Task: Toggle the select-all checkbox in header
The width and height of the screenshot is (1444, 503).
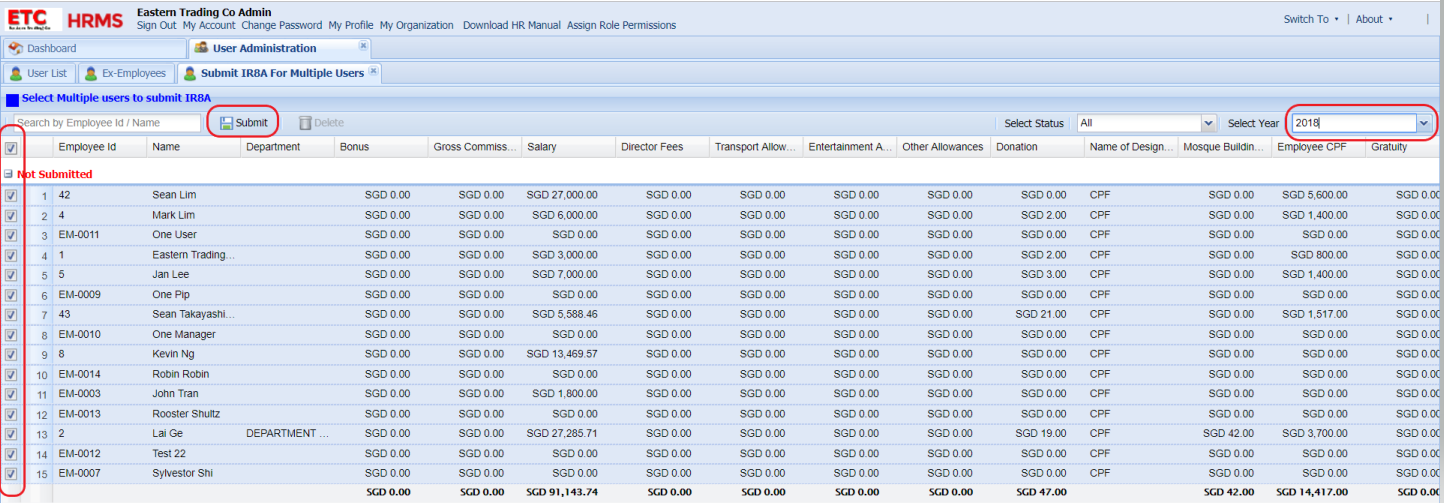Action: click(11, 148)
